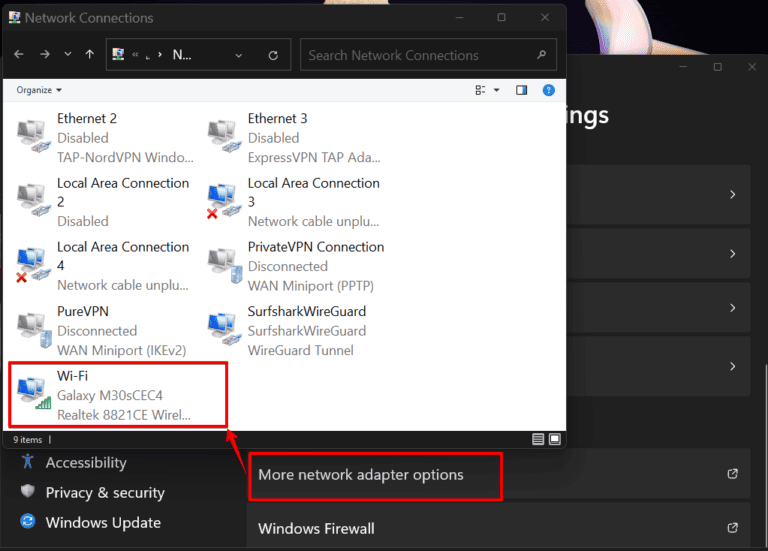The width and height of the screenshot is (768, 551).
Task: Open the blue help question mark icon
Action: (x=548, y=90)
